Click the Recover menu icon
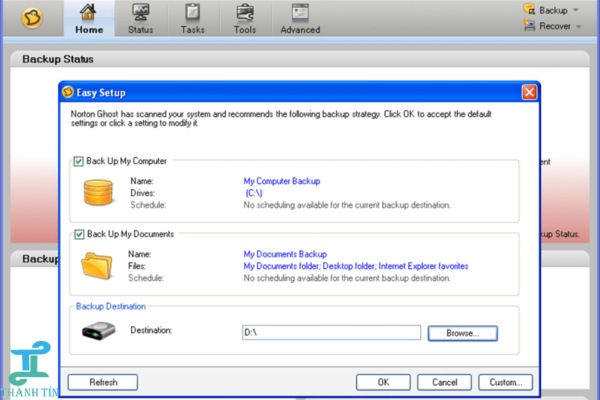Viewport: 600px width, 400px height. 530,26
